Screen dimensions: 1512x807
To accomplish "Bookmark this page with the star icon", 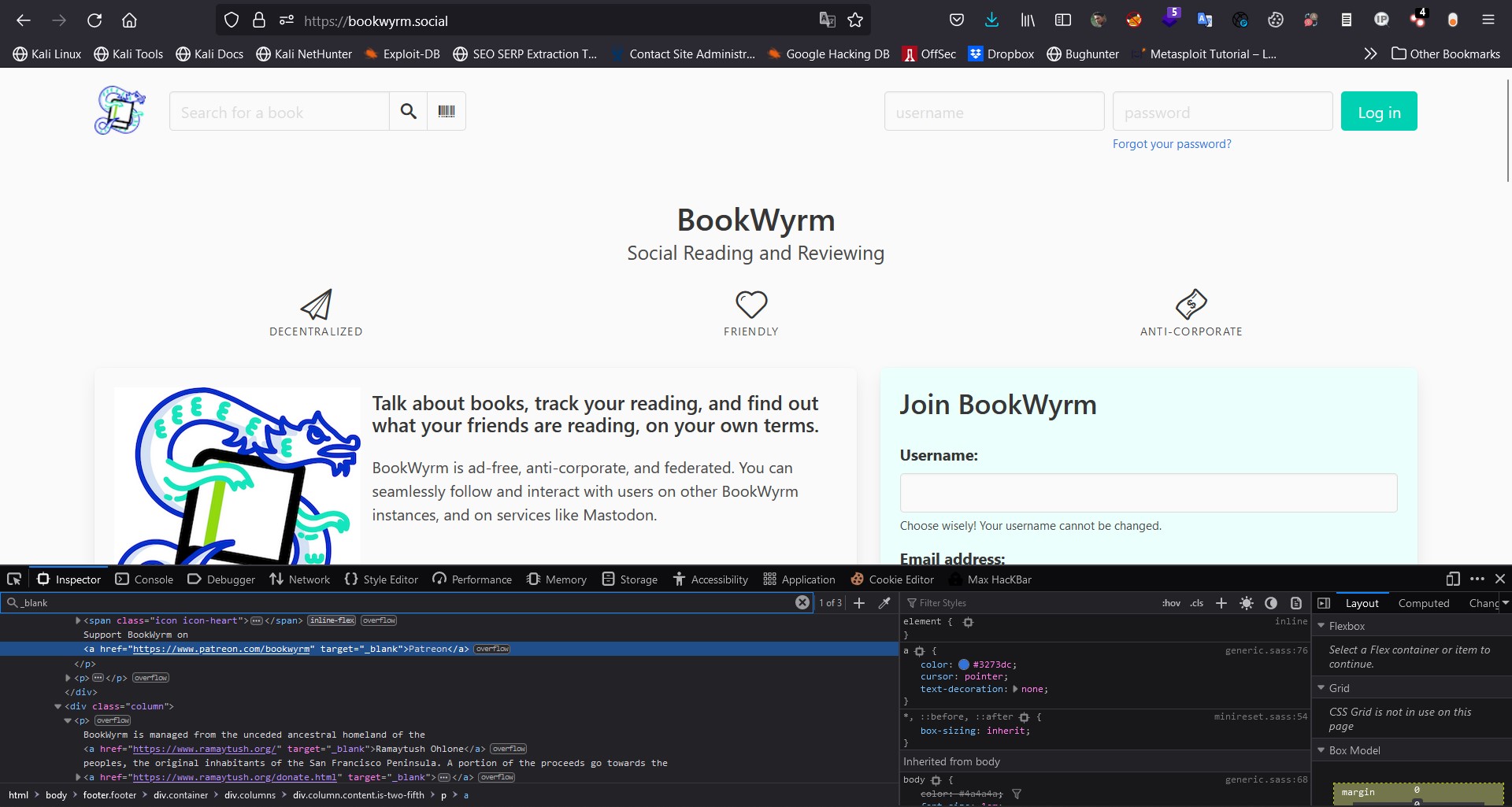I will 855,20.
